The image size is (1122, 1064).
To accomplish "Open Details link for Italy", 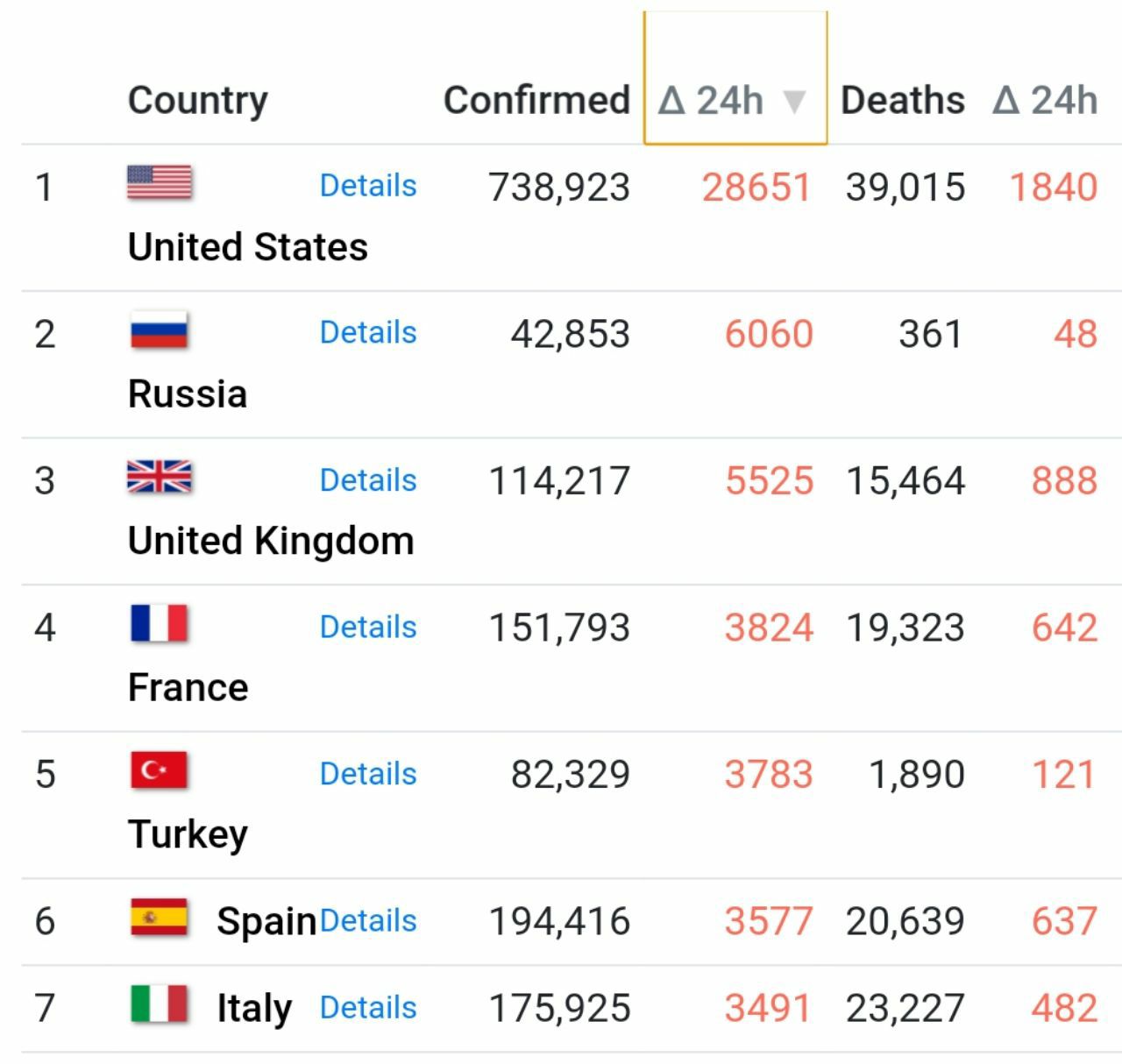I will tap(368, 1007).
